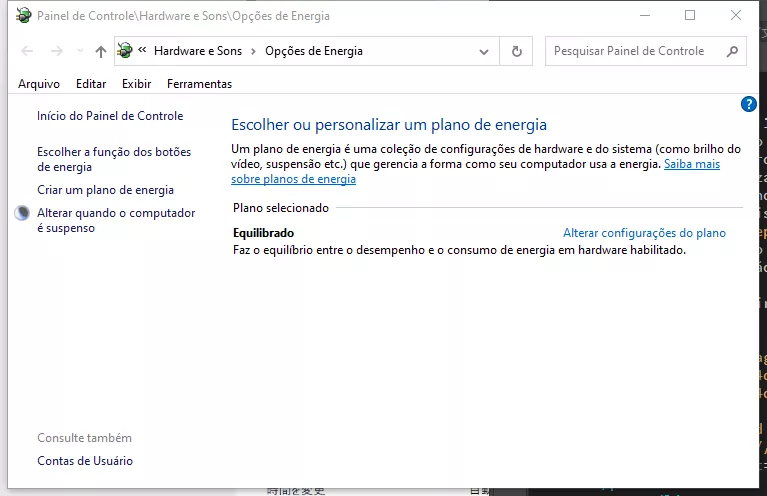Click the search magnifier icon
767x496 pixels.
tap(732, 51)
